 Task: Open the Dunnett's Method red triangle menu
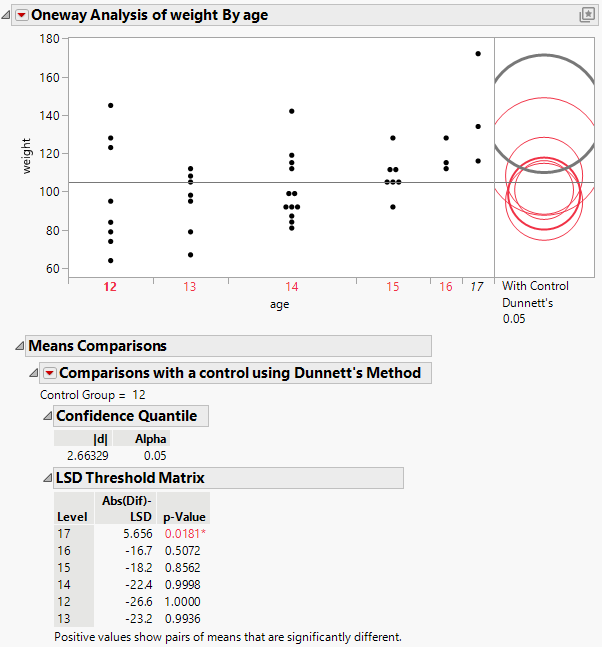pos(50,373)
